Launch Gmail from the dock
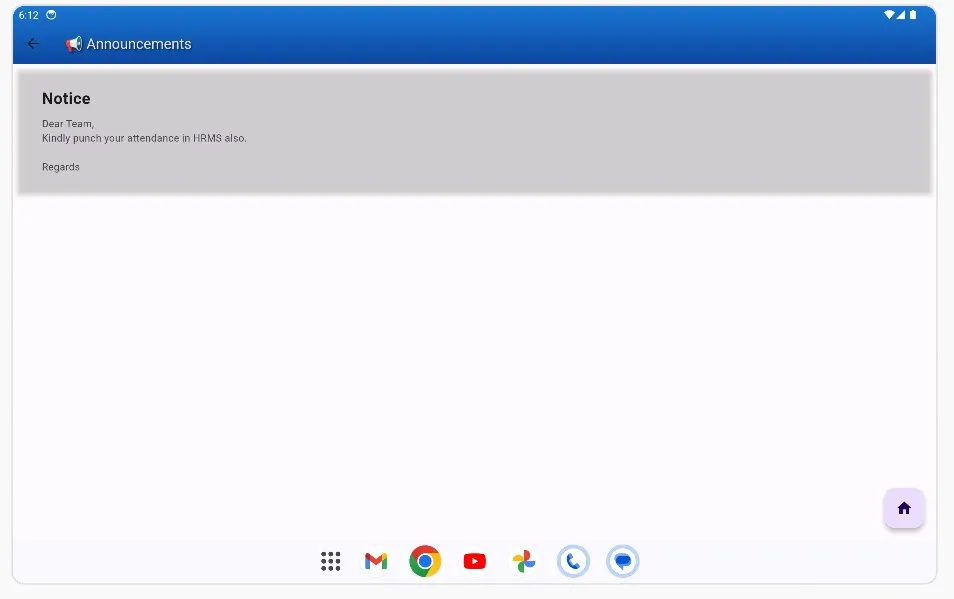 click(376, 561)
